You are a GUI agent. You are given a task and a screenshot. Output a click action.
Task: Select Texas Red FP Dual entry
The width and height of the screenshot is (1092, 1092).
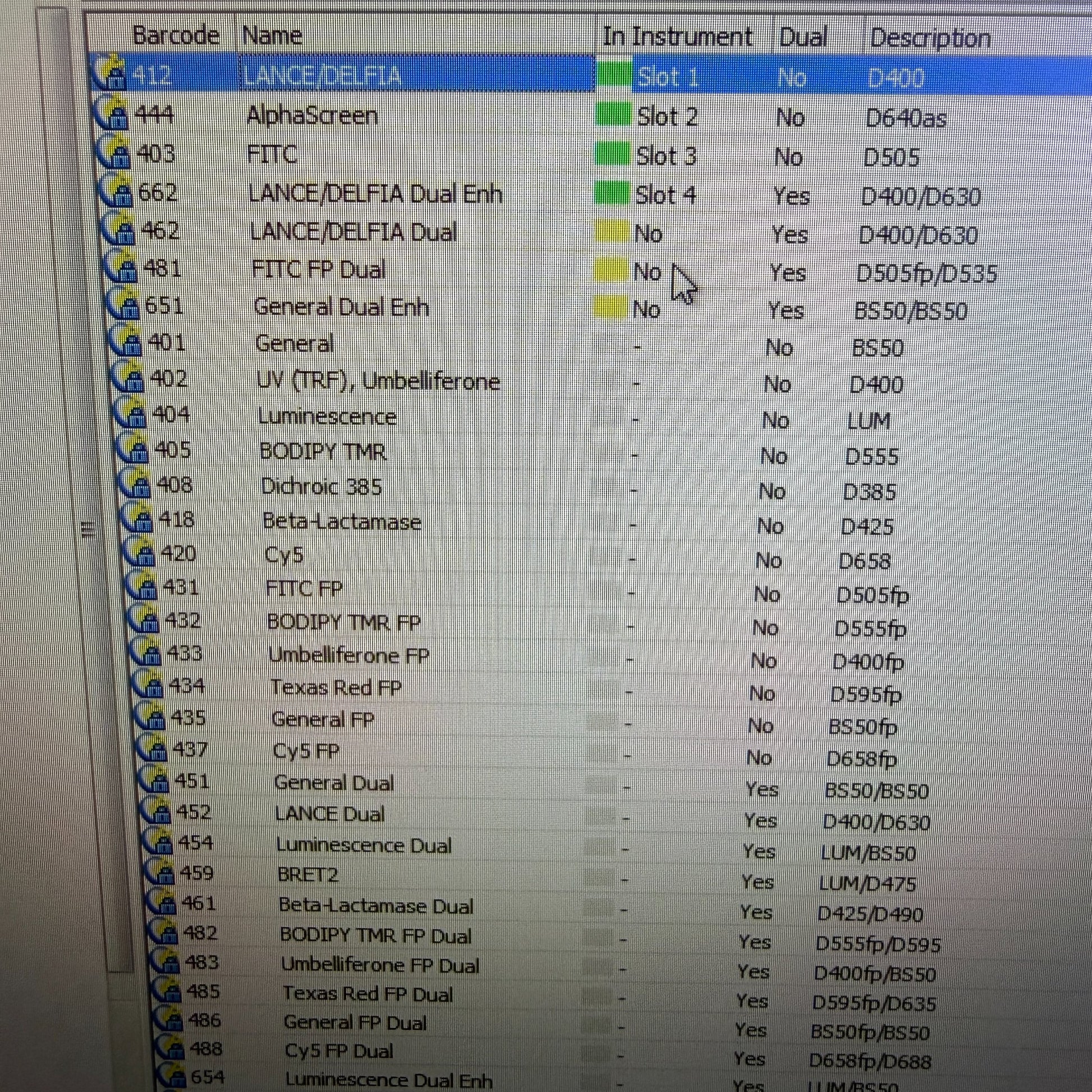368,994
